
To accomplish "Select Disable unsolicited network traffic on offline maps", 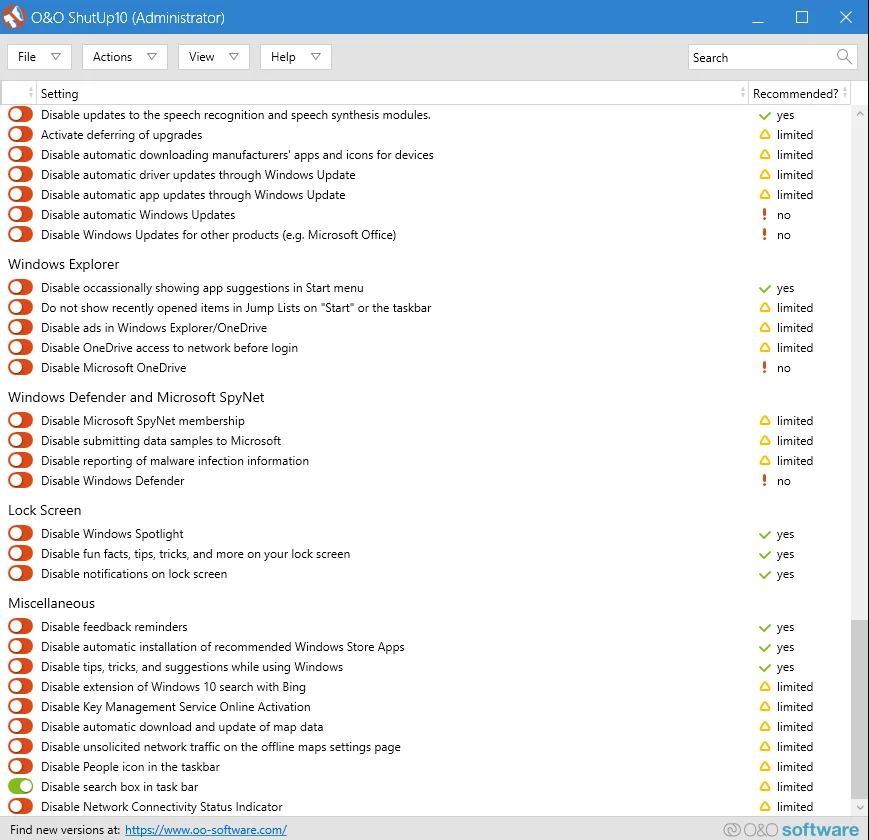I will click(x=221, y=746).
